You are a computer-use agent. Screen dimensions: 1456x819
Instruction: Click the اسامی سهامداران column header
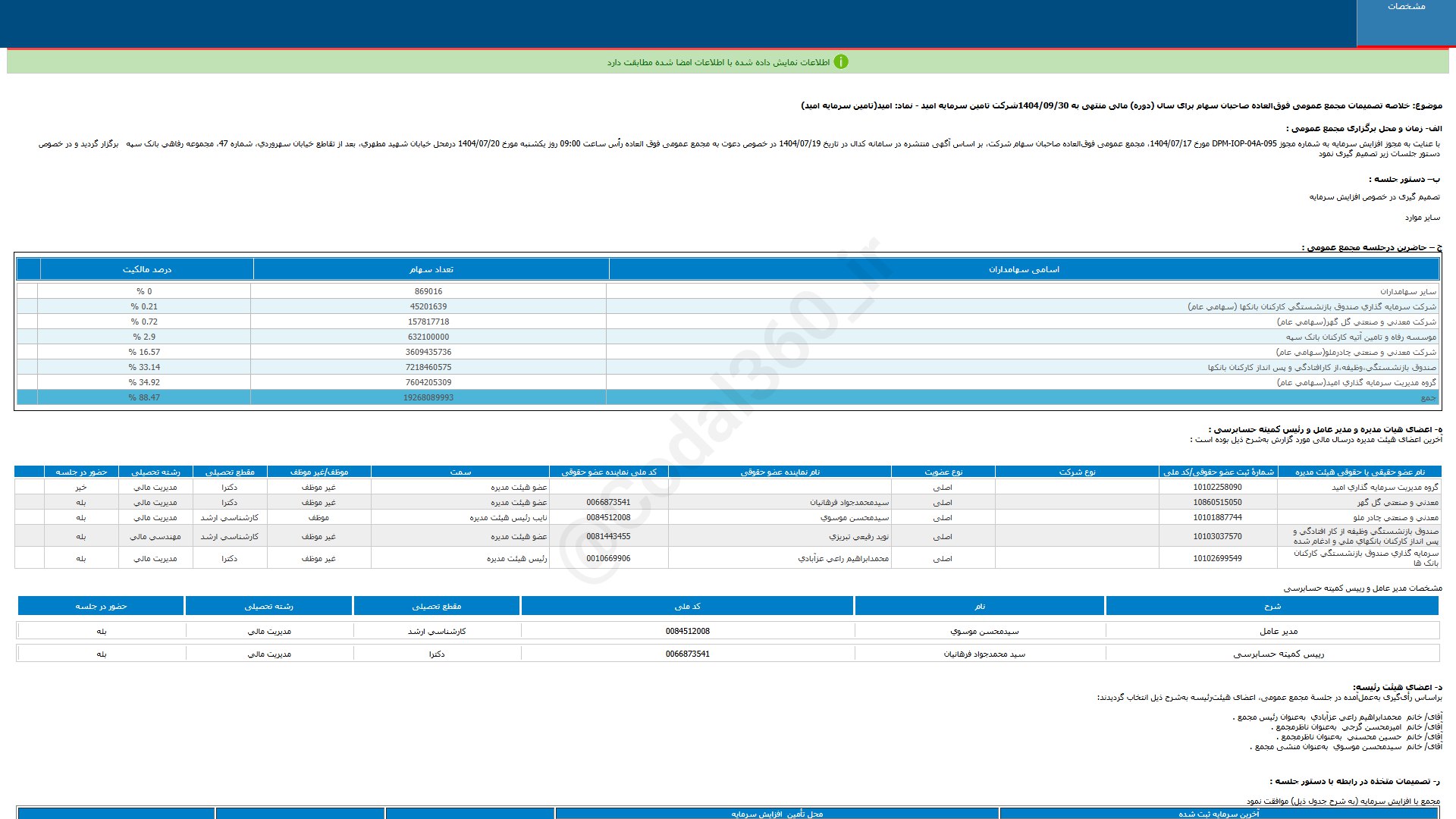point(1024,269)
